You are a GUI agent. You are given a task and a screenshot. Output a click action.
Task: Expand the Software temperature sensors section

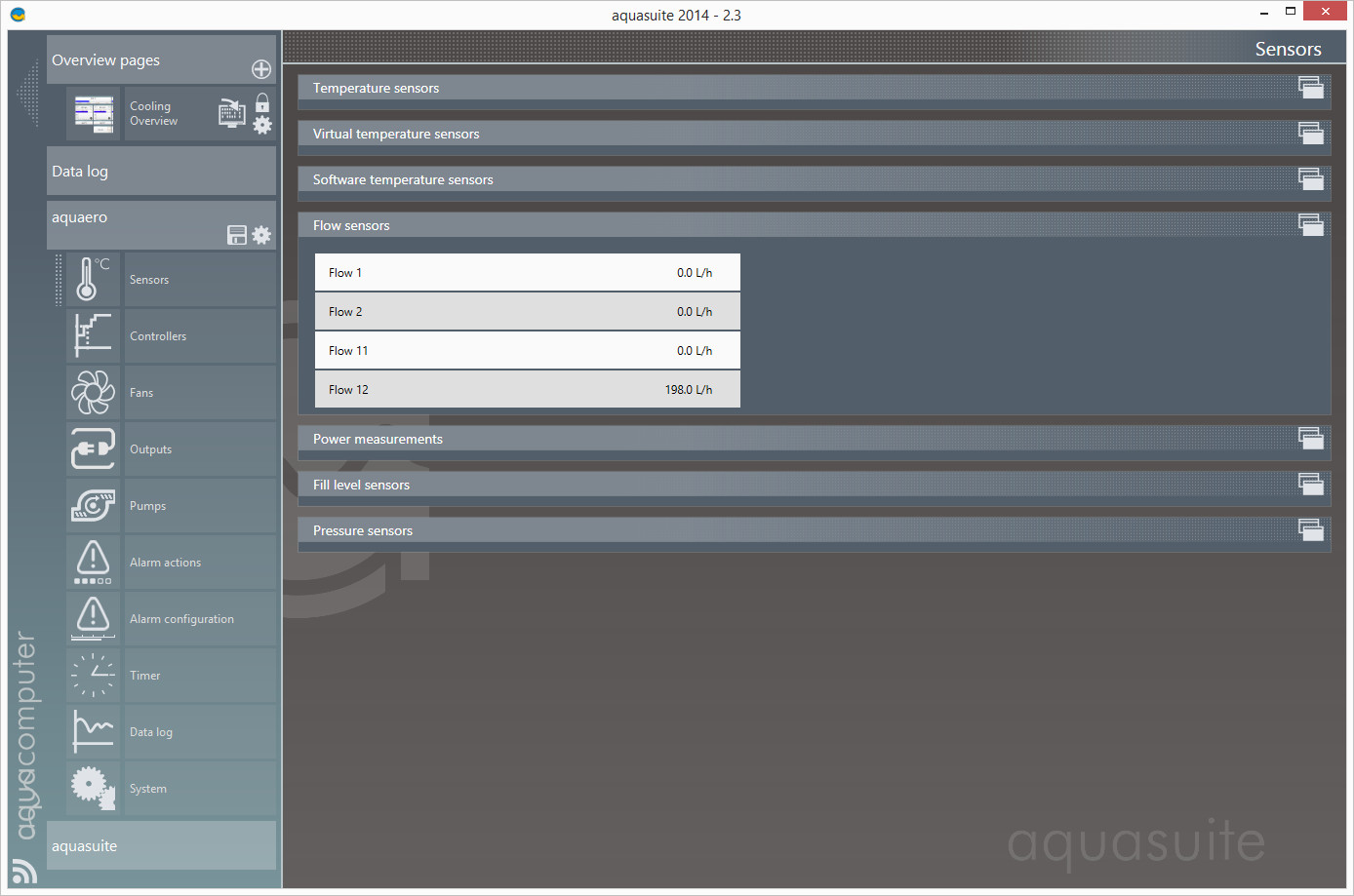point(814,179)
